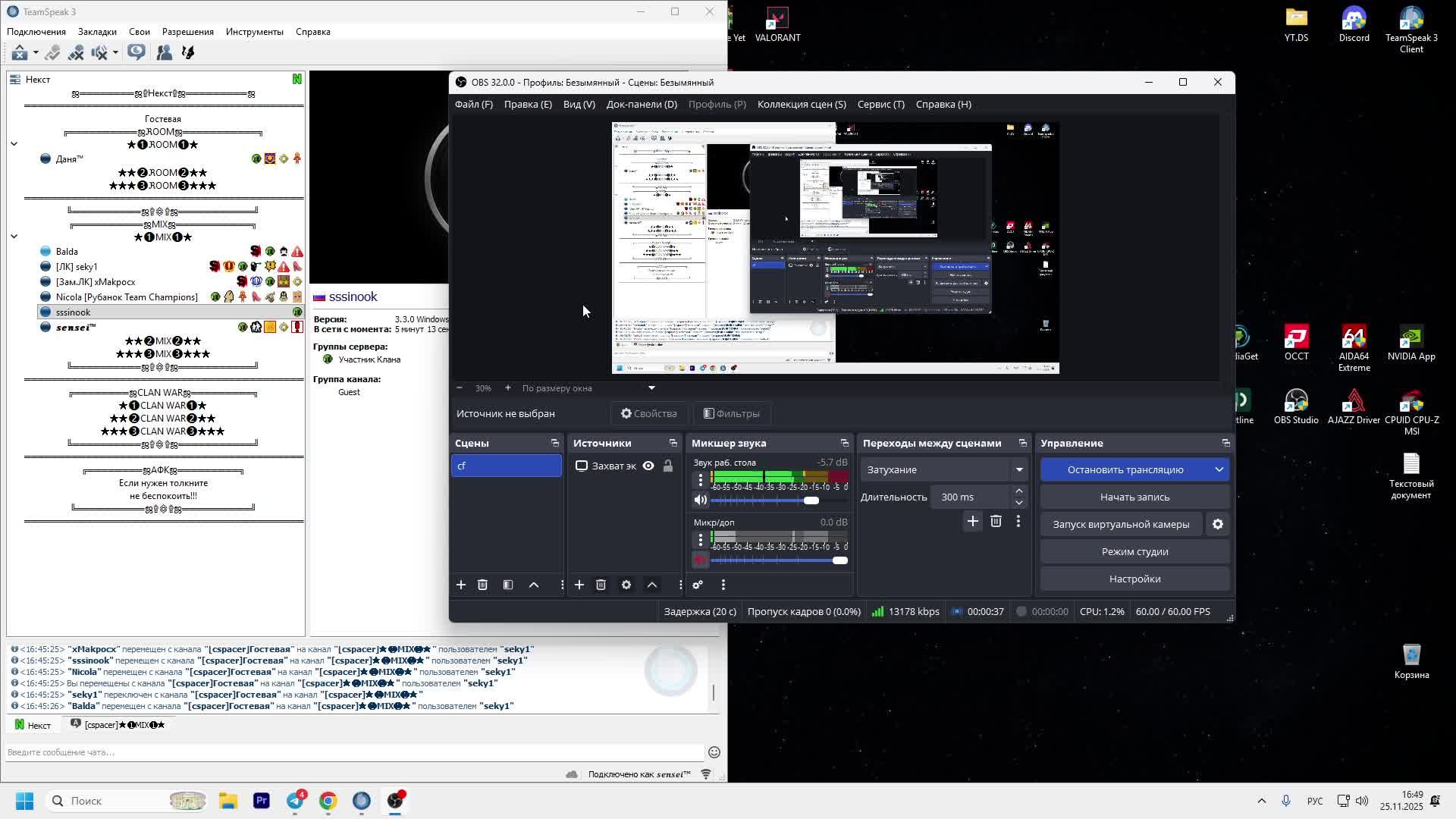Show hidden tray icons chevron

[1262, 801]
